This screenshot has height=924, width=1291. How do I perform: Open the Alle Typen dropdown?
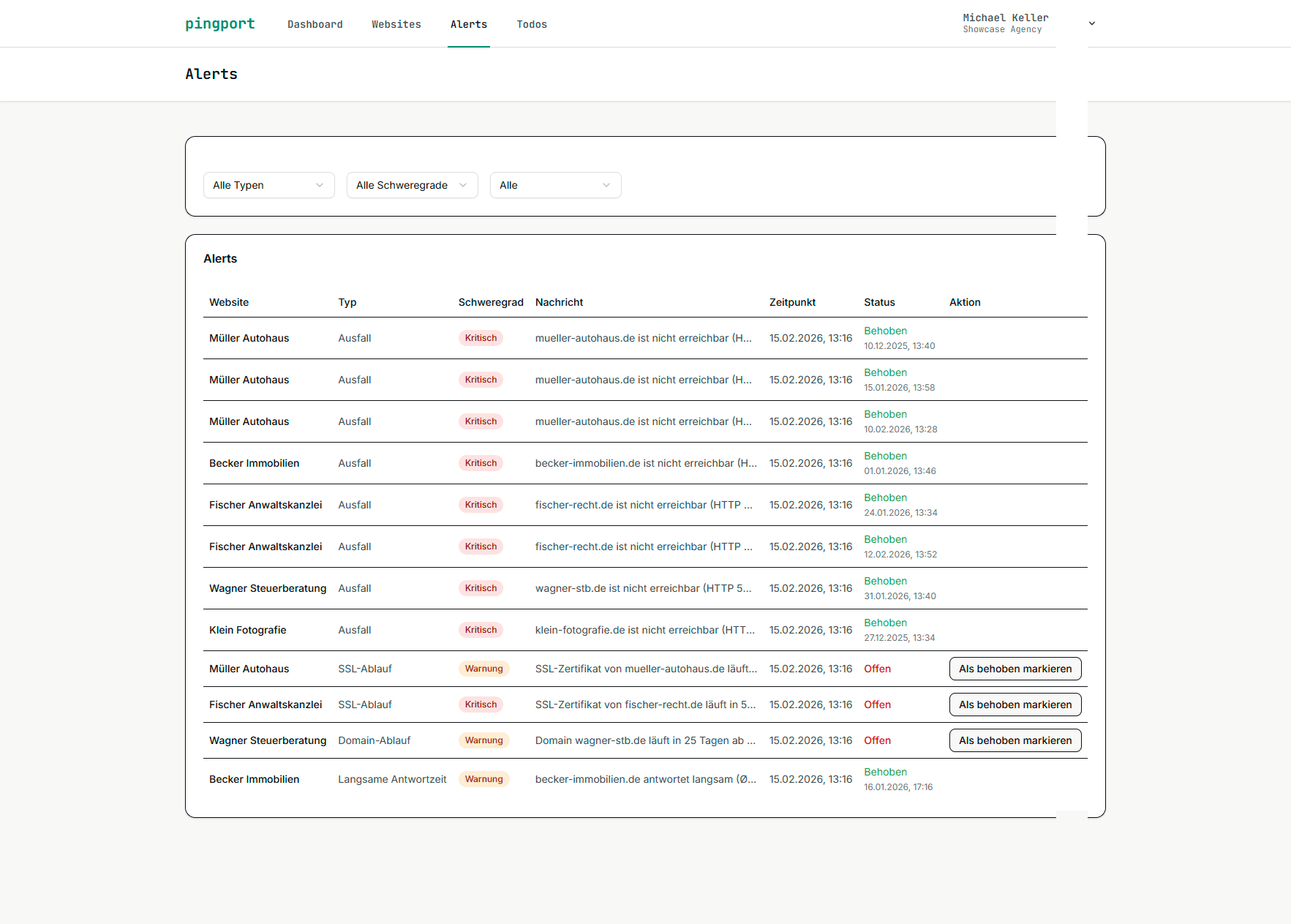click(268, 185)
